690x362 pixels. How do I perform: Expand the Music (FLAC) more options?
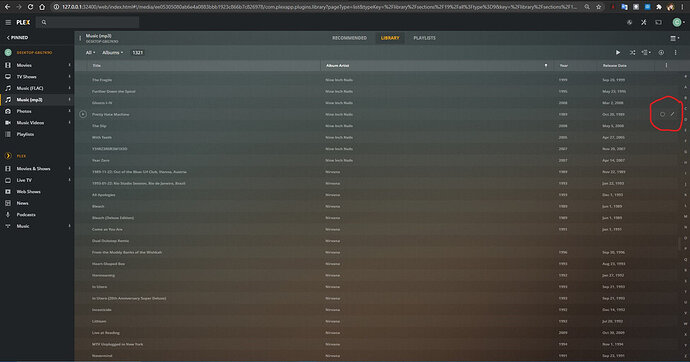70,88
